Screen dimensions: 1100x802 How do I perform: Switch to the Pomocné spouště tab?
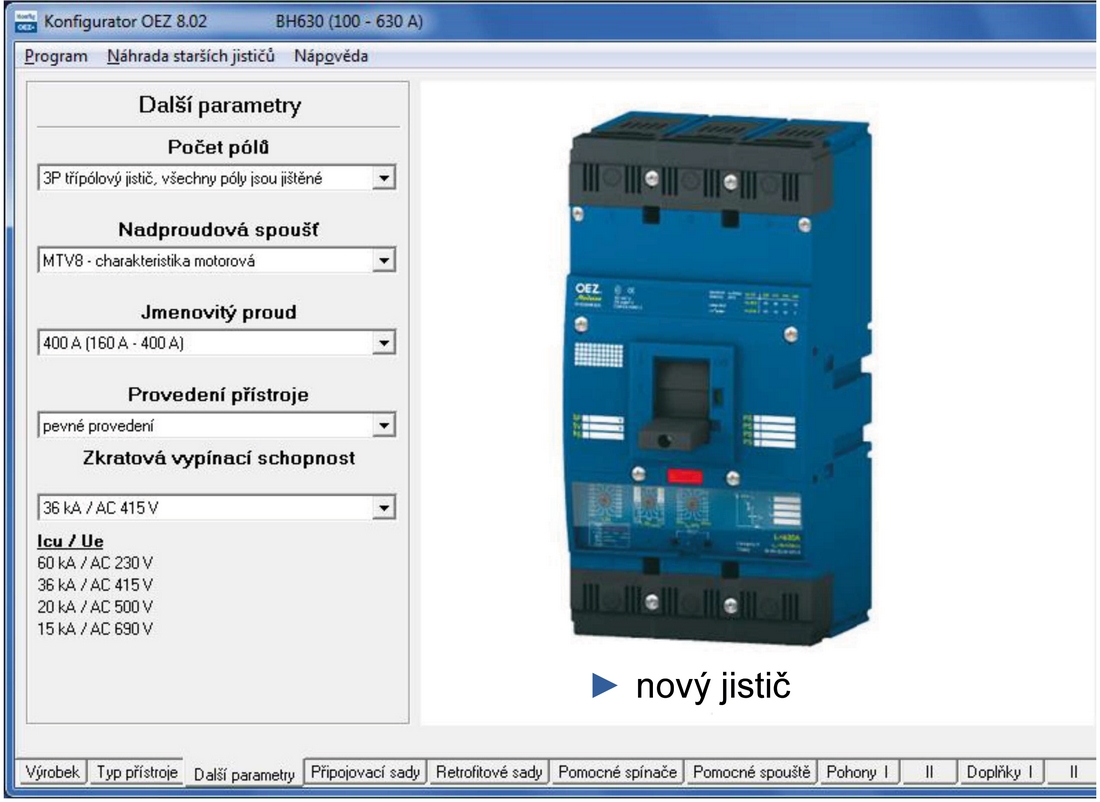[751, 772]
